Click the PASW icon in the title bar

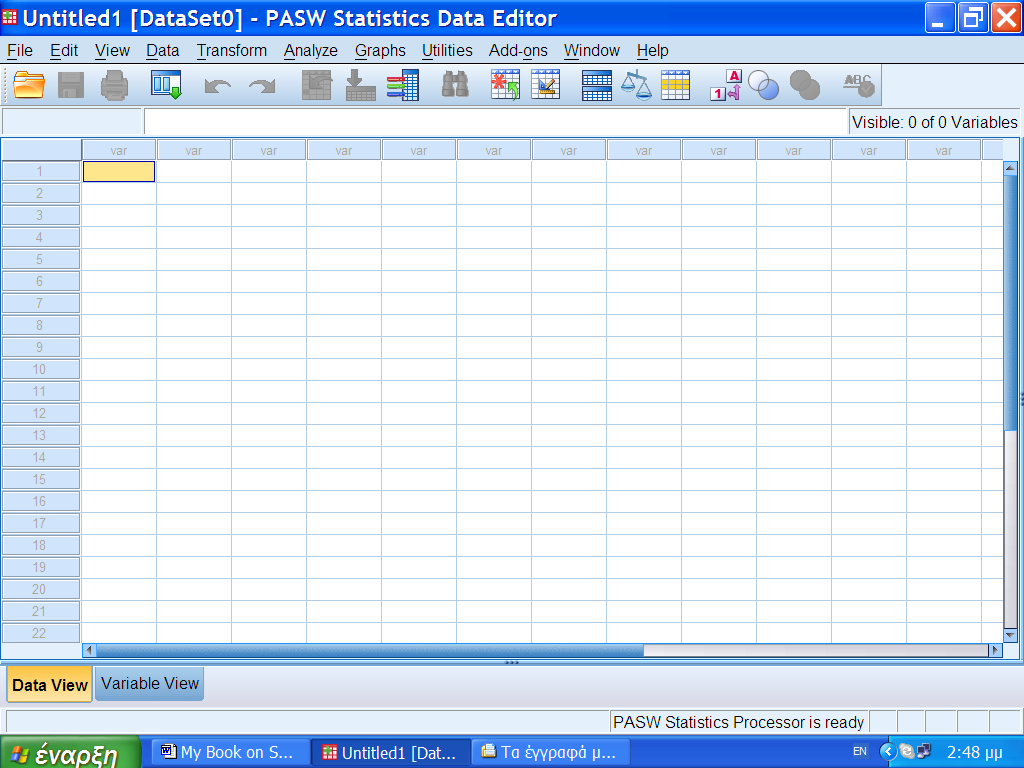(x=10, y=17)
